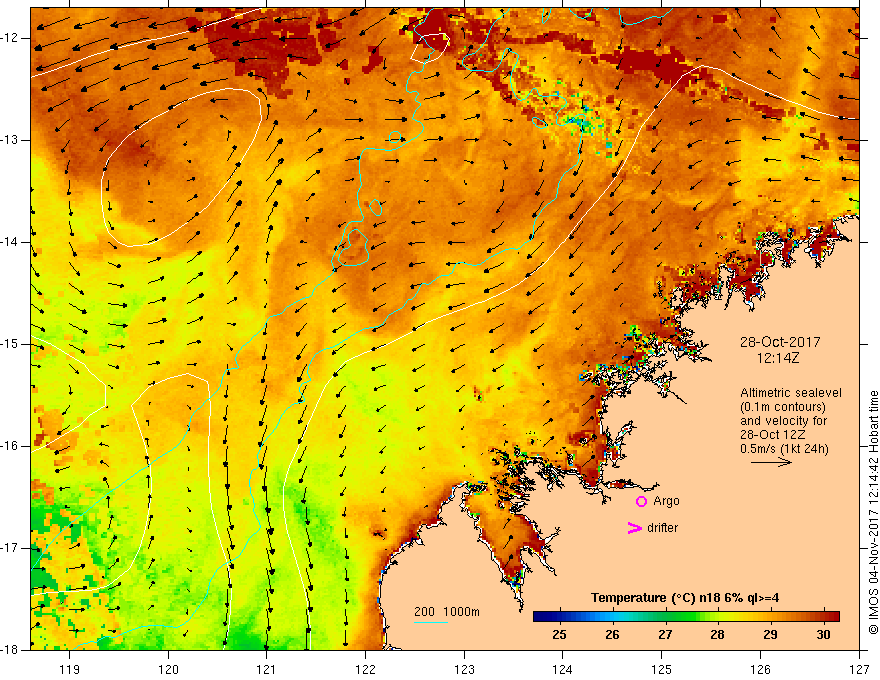Select the date text '28-Oct-2017'

(780, 342)
